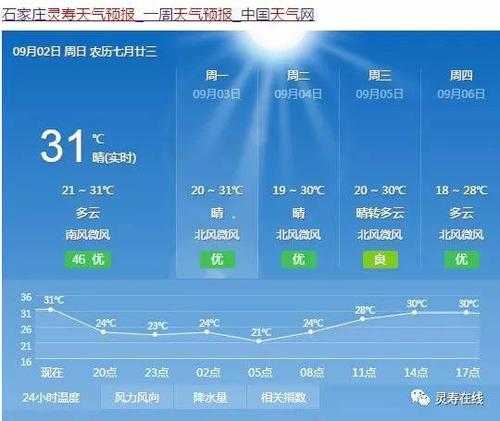
Task: Switch to the 风力风向 tab
Action: [137, 397]
